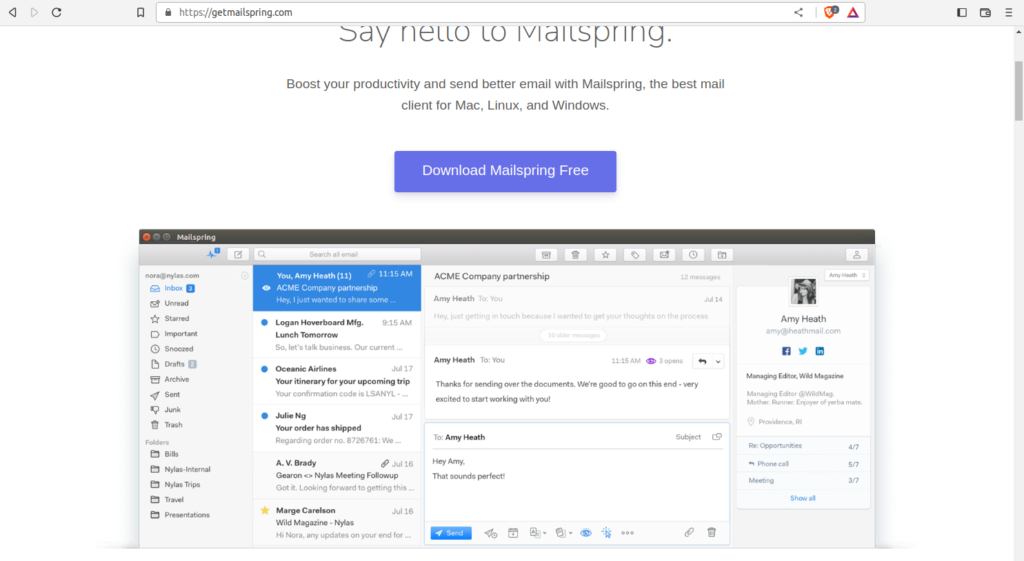This screenshot has height=561, width=1024.
Task: Click the archive toolbar icon
Action: point(547,255)
